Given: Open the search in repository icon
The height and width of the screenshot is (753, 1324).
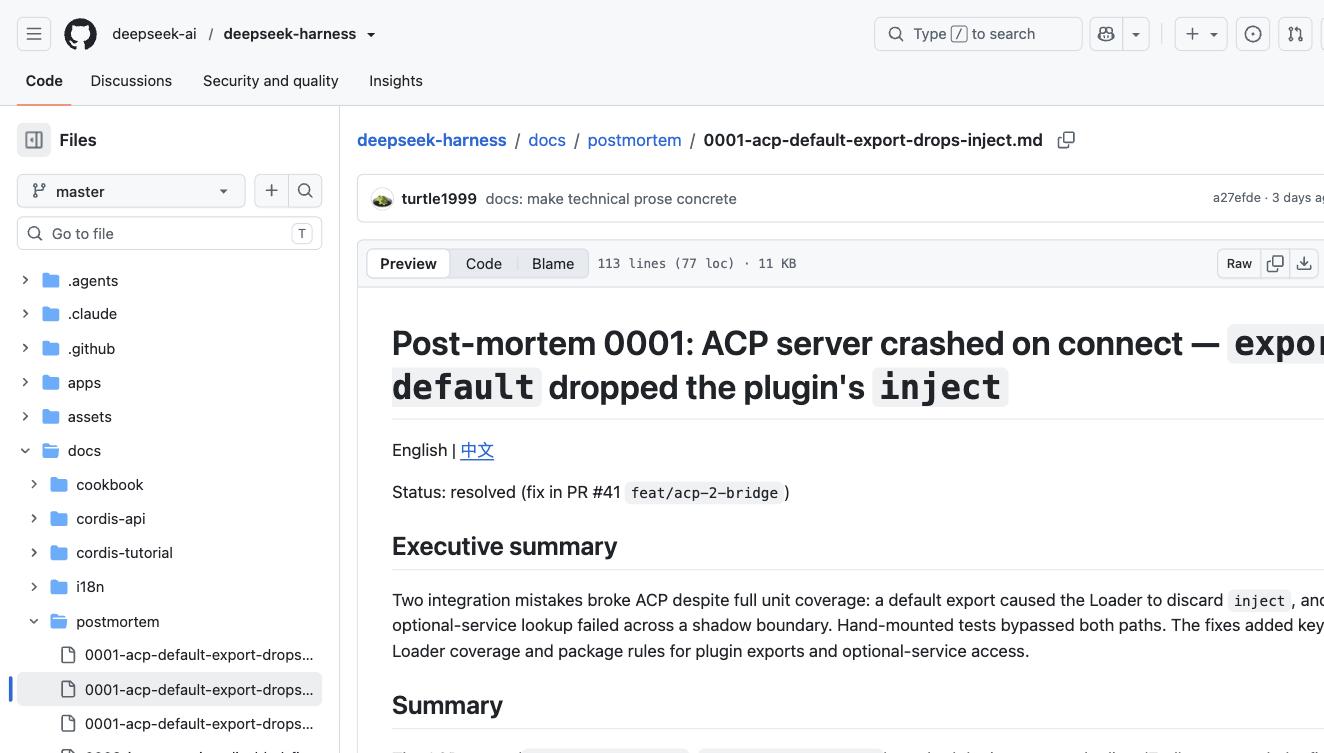Looking at the screenshot, I should (x=305, y=190).
